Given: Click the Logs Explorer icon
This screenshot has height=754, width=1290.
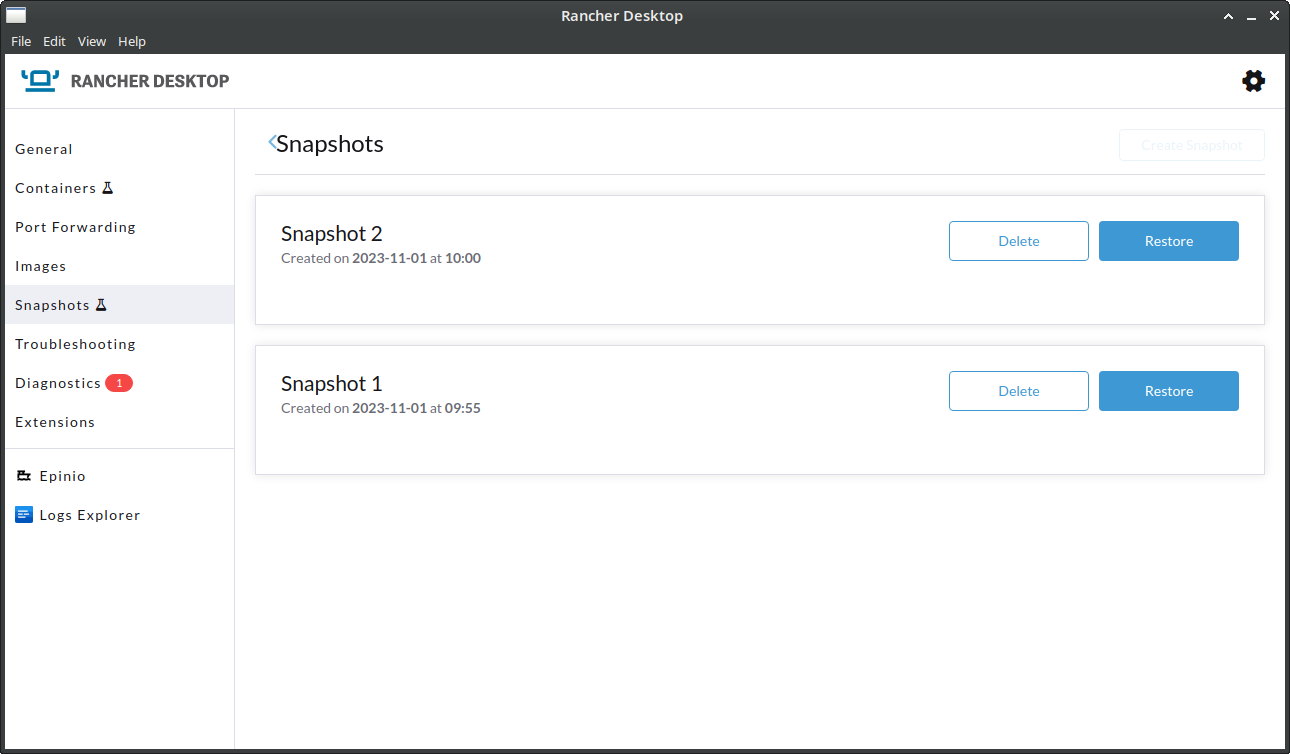Looking at the screenshot, I should point(24,515).
